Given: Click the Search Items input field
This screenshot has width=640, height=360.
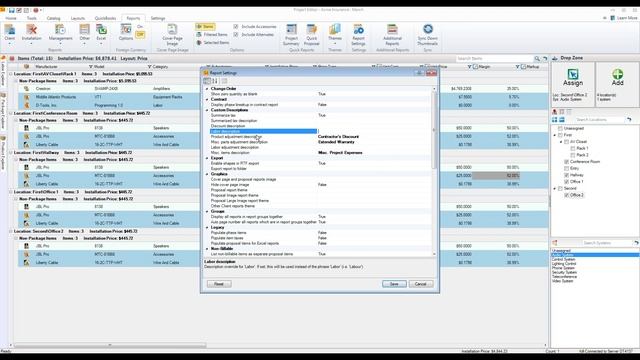Looking at the screenshot, I should [x=494, y=59].
